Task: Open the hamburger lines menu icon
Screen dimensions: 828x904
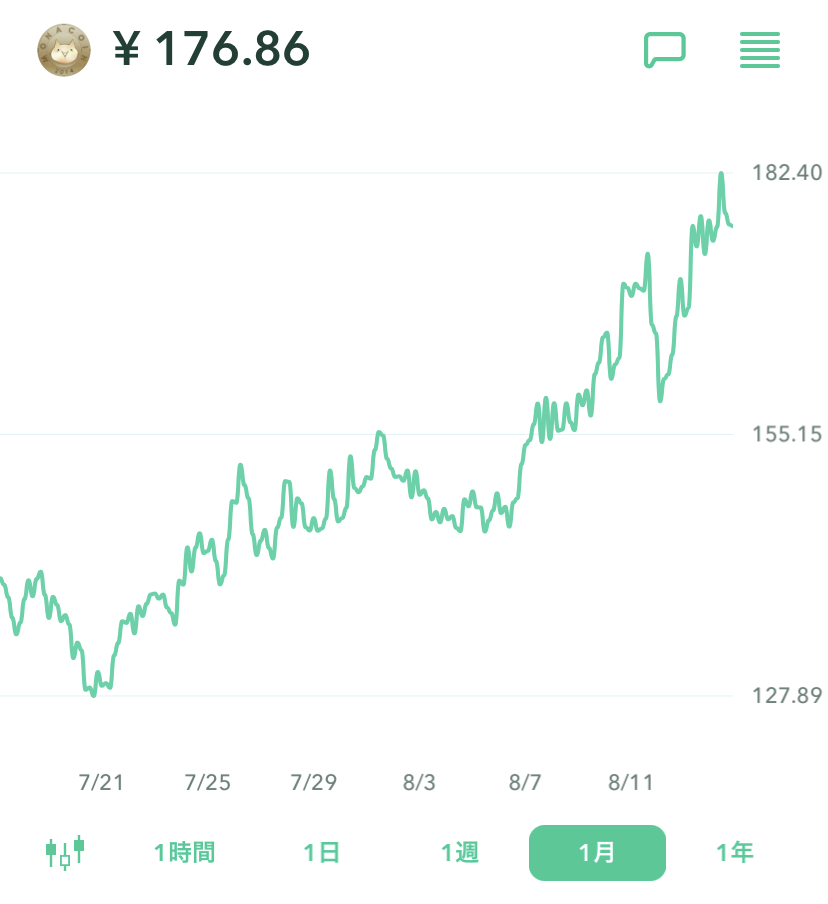Action: pos(760,49)
